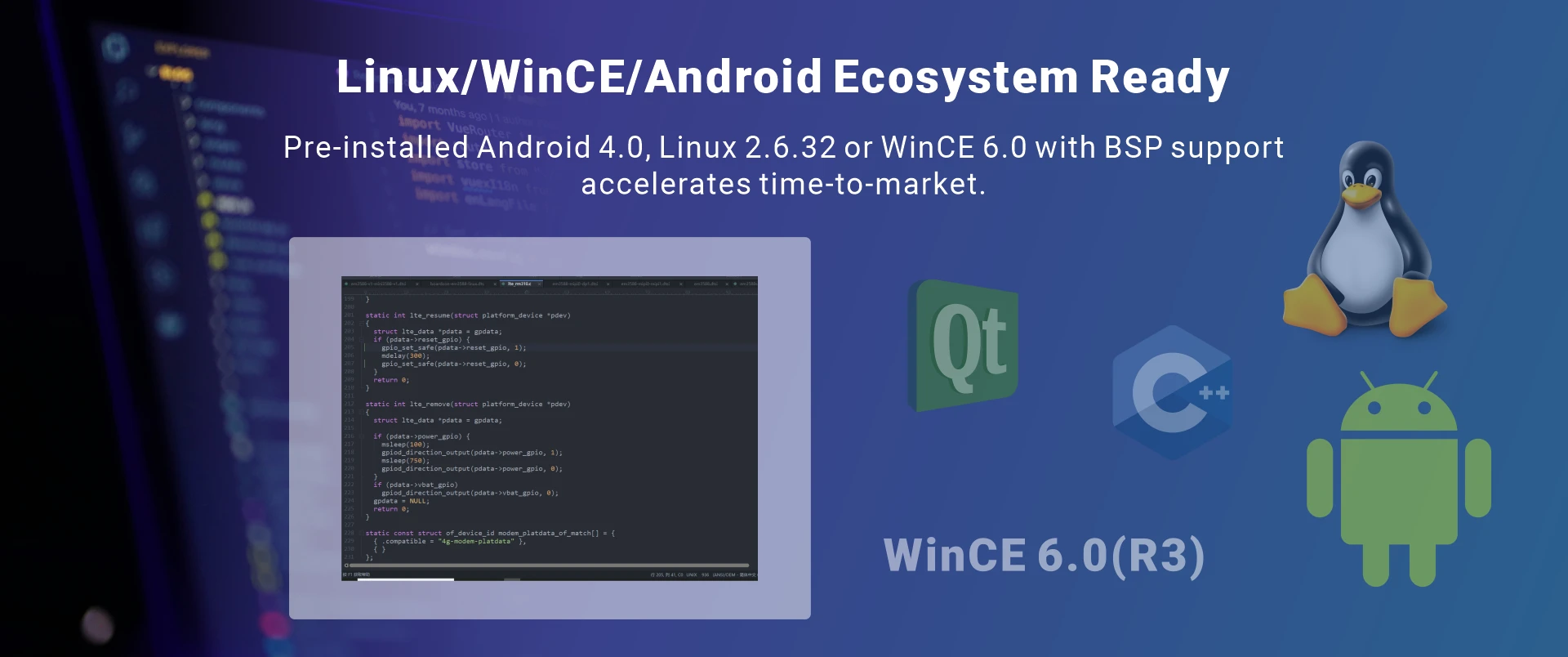Click the "WinCE 6.0(R3)" text
Screen dimensions: 1568x657
click(x=1044, y=556)
